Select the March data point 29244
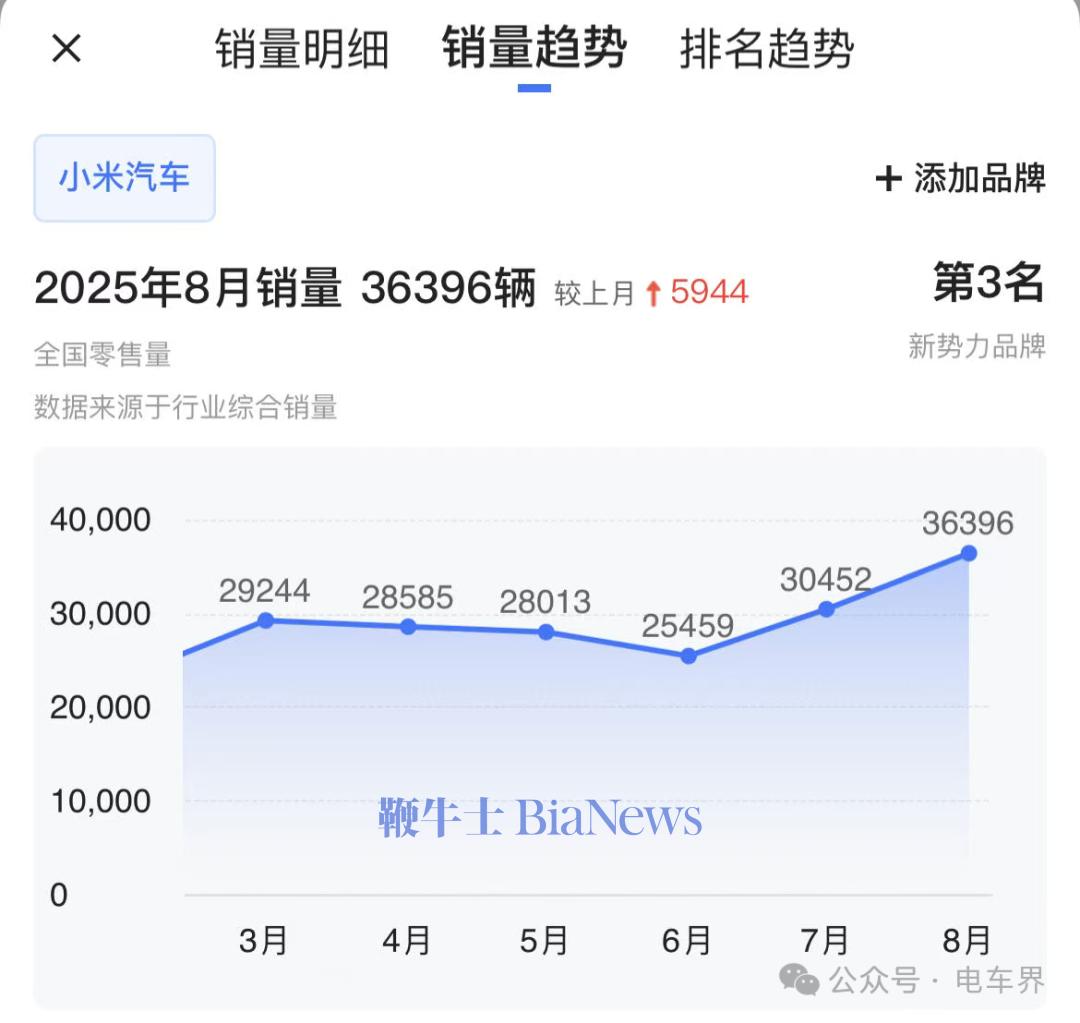The height and width of the screenshot is (1023, 1080). 265,620
